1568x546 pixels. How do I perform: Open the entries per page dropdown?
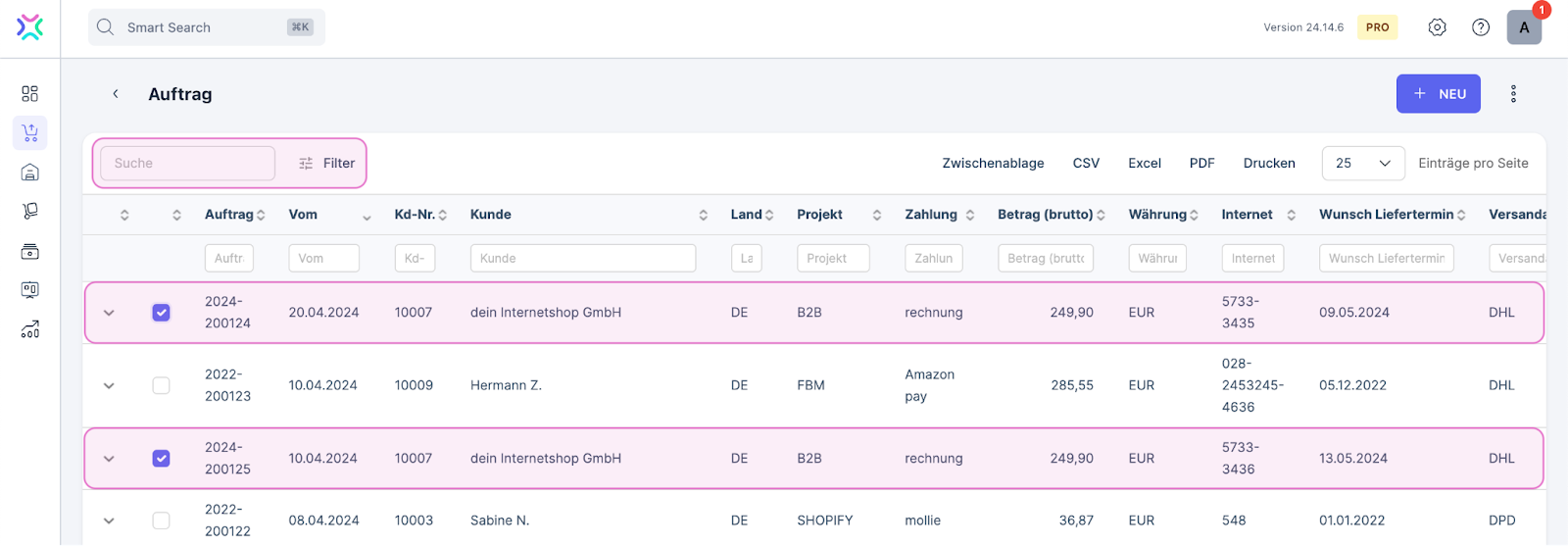click(1362, 164)
